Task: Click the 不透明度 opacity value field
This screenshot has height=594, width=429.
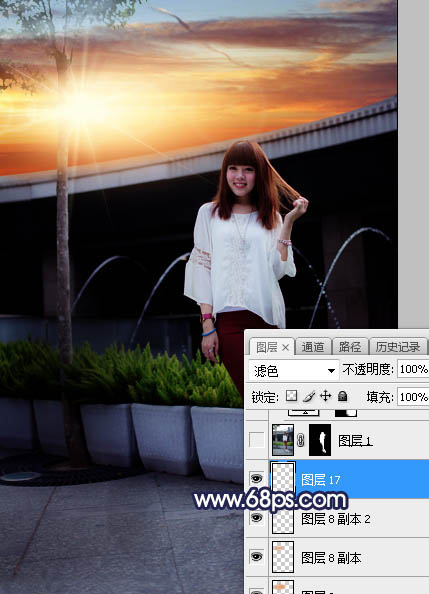Action: pyautogui.click(x=413, y=369)
